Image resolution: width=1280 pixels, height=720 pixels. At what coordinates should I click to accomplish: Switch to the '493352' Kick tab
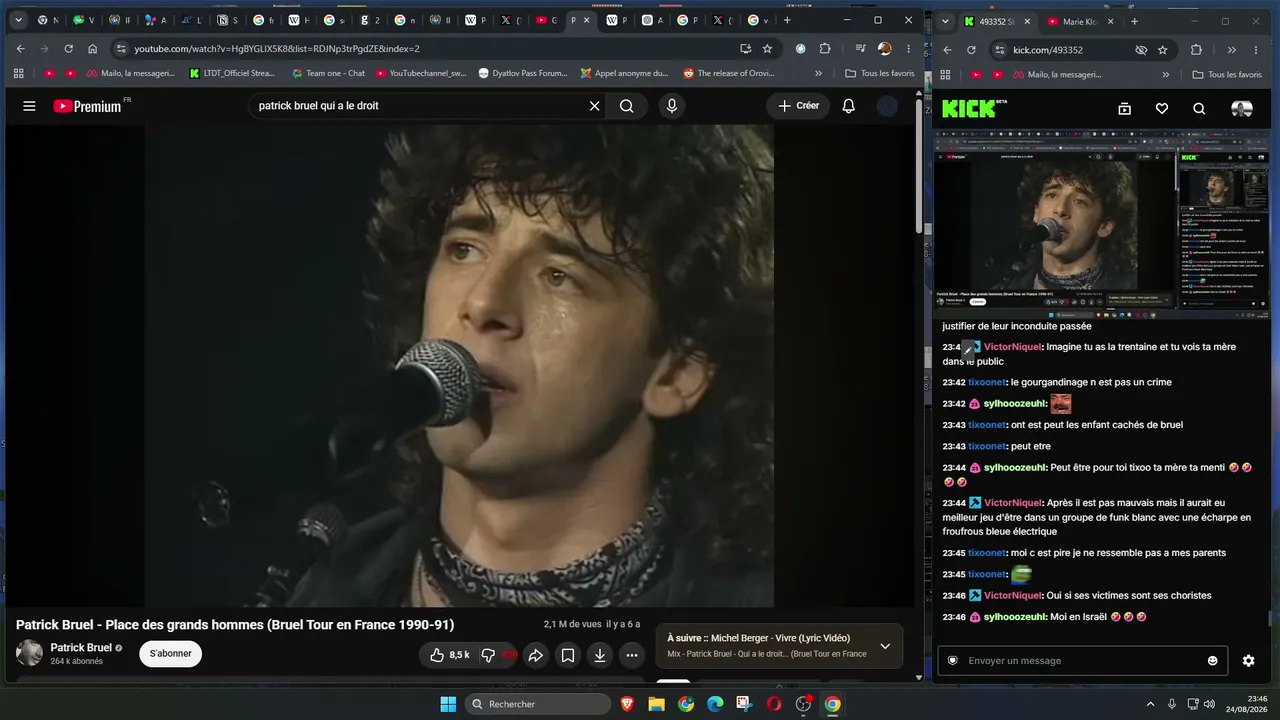point(998,21)
